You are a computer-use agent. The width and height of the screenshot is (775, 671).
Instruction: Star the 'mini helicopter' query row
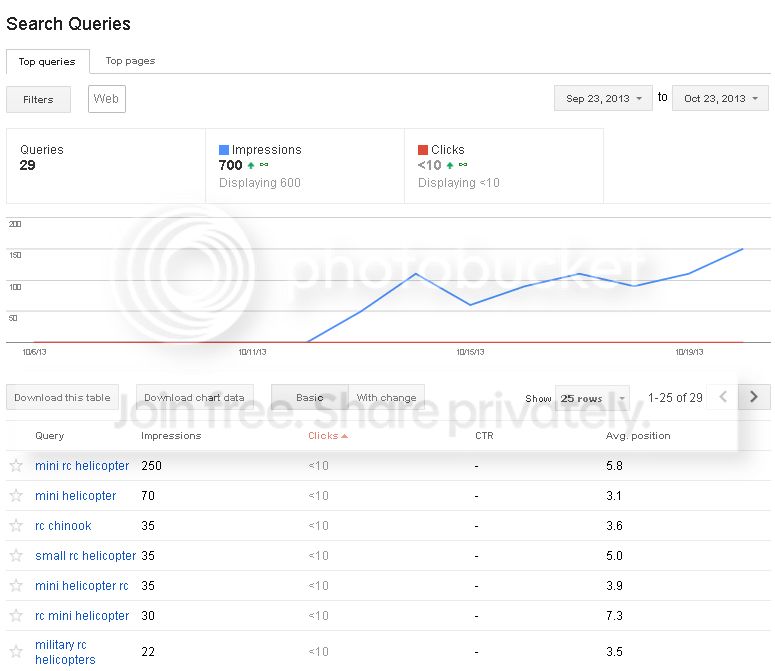16,495
